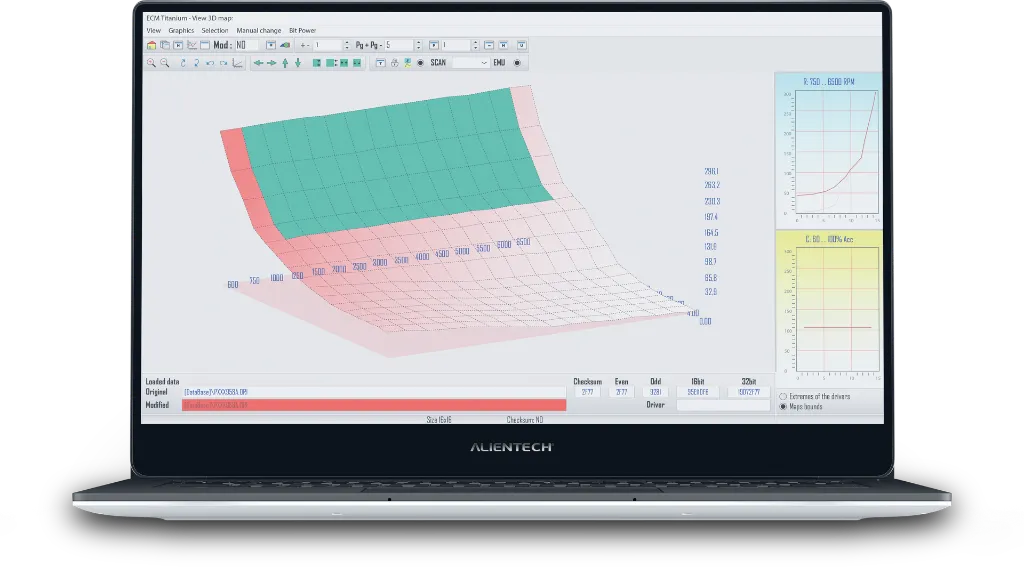Open the SCAN dropdown list
The height and width of the screenshot is (567, 1024).
[x=470, y=63]
